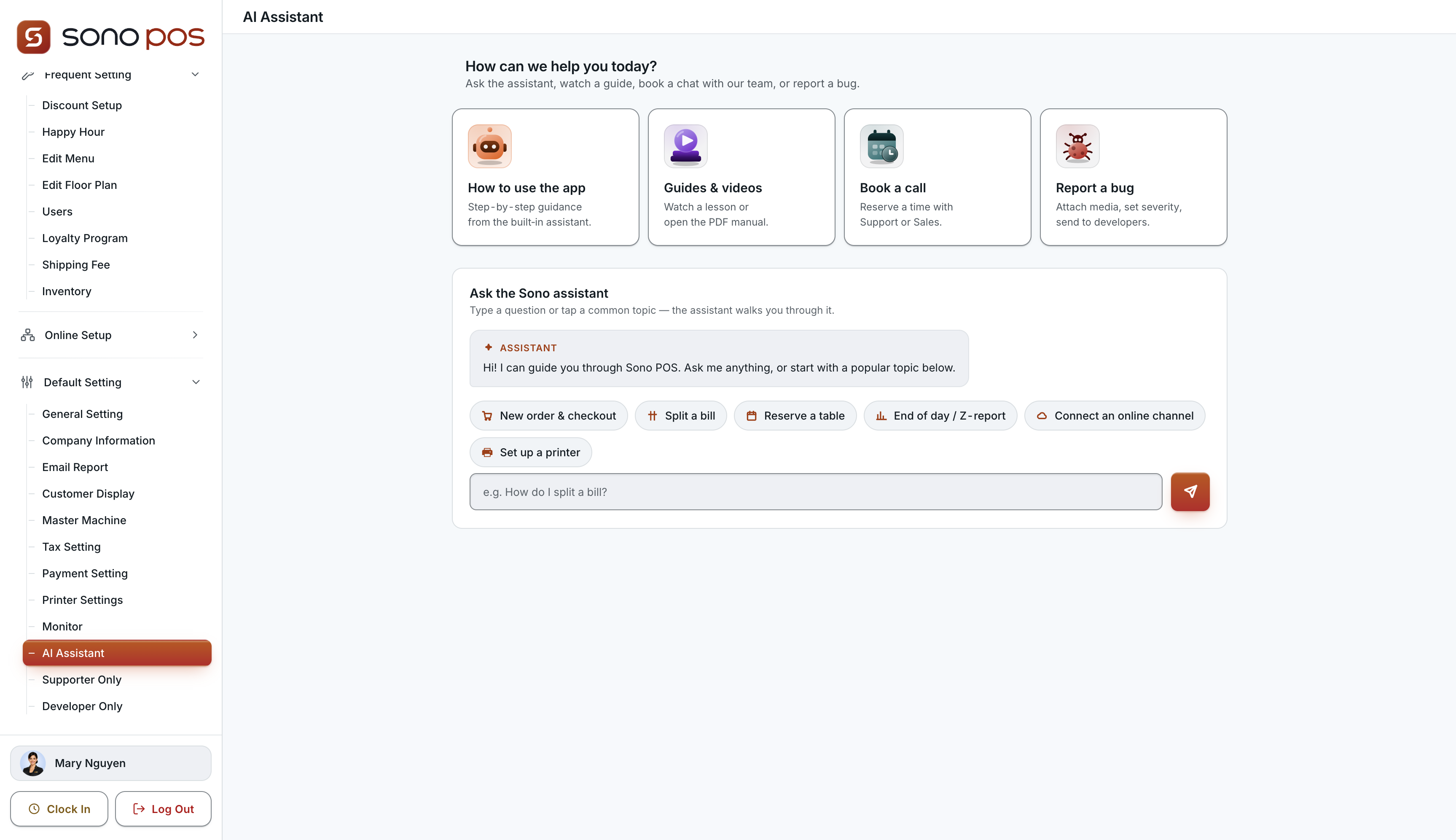1456x840 pixels.
Task: Click the Sono POS logo icon
Action: pyautogui.click(x=33, y=37)
